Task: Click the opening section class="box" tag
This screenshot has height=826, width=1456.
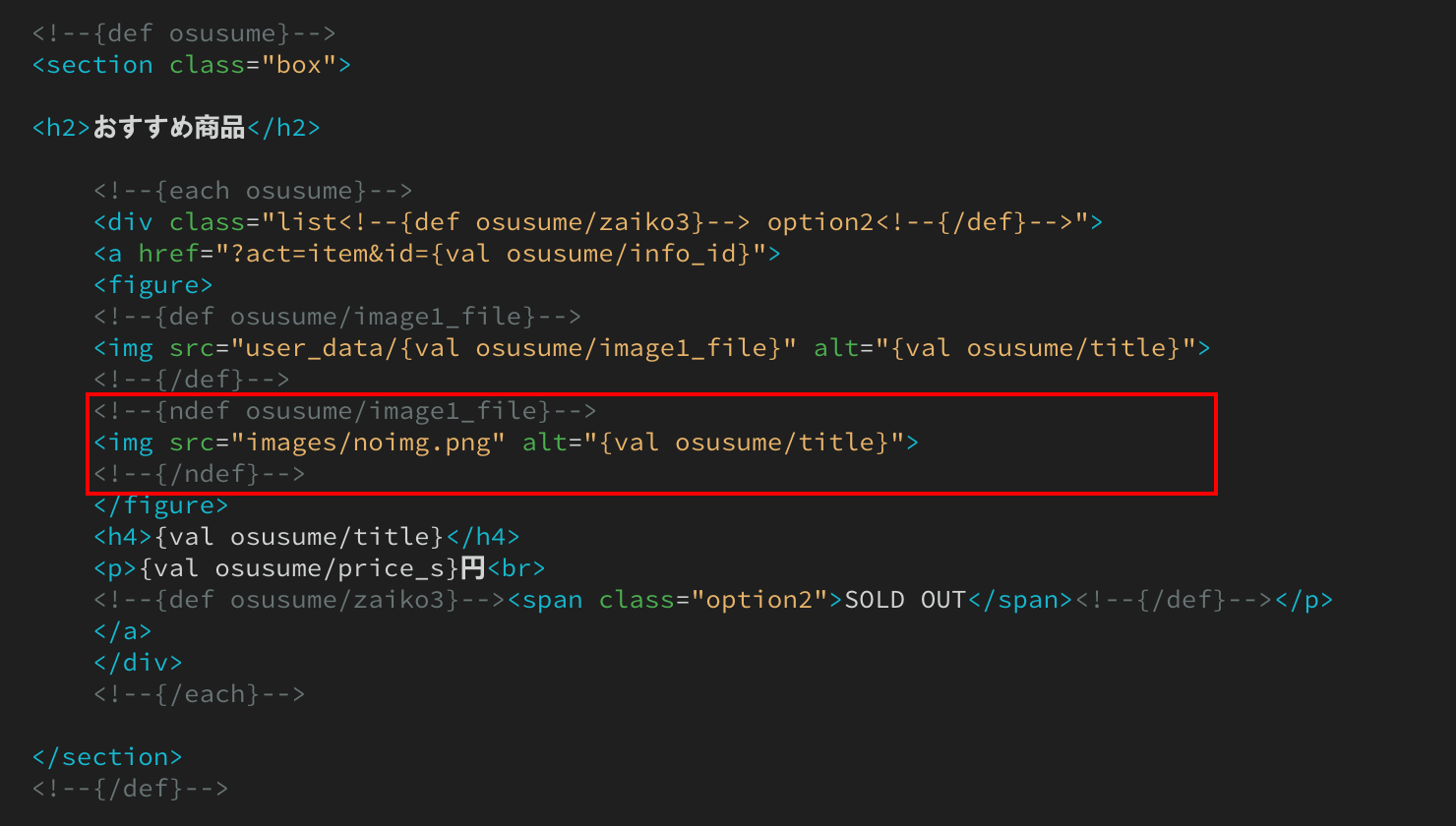Action: (192, 65)
